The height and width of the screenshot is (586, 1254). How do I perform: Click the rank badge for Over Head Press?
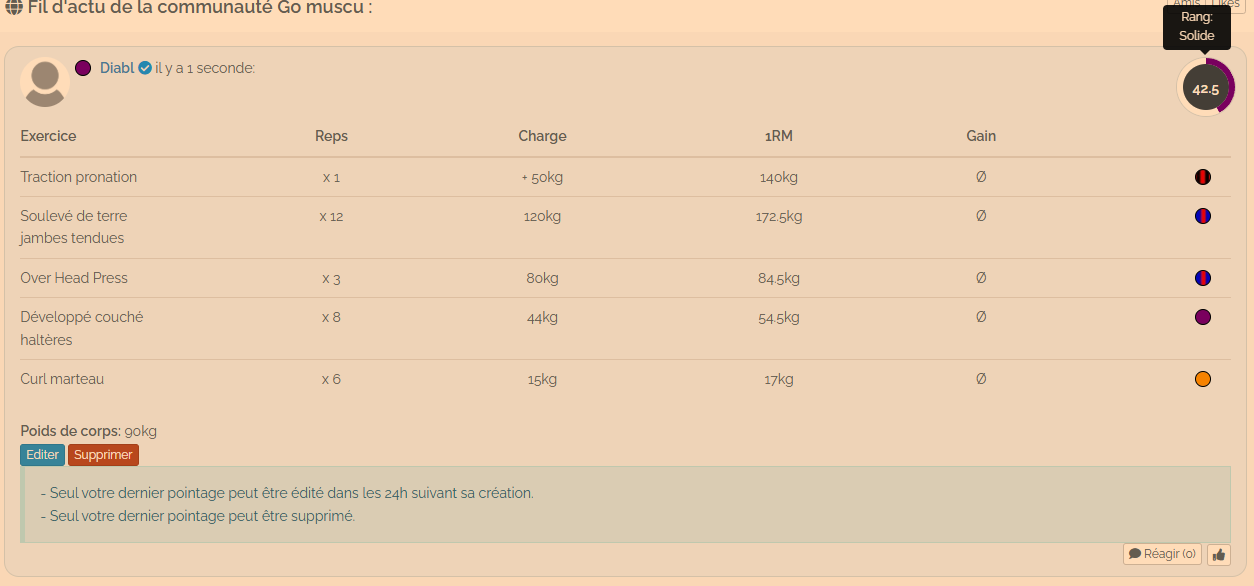[x=1203, y=278]
